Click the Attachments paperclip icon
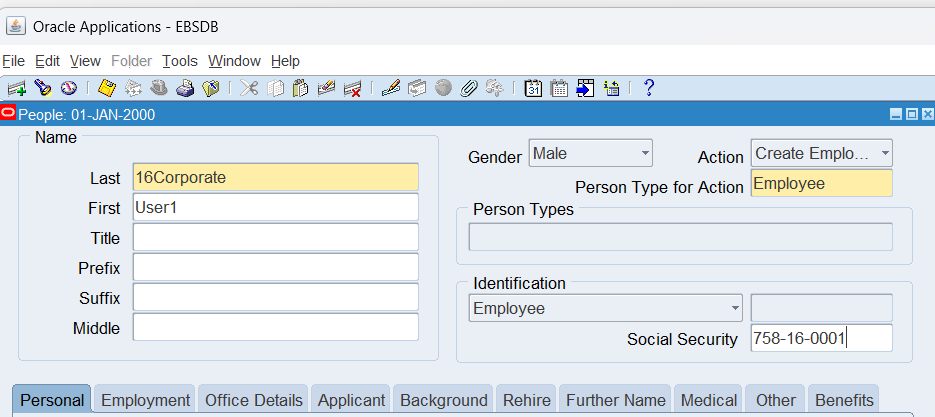The height and width of the screenshot is (417, 935). click(x=468, y=89)
